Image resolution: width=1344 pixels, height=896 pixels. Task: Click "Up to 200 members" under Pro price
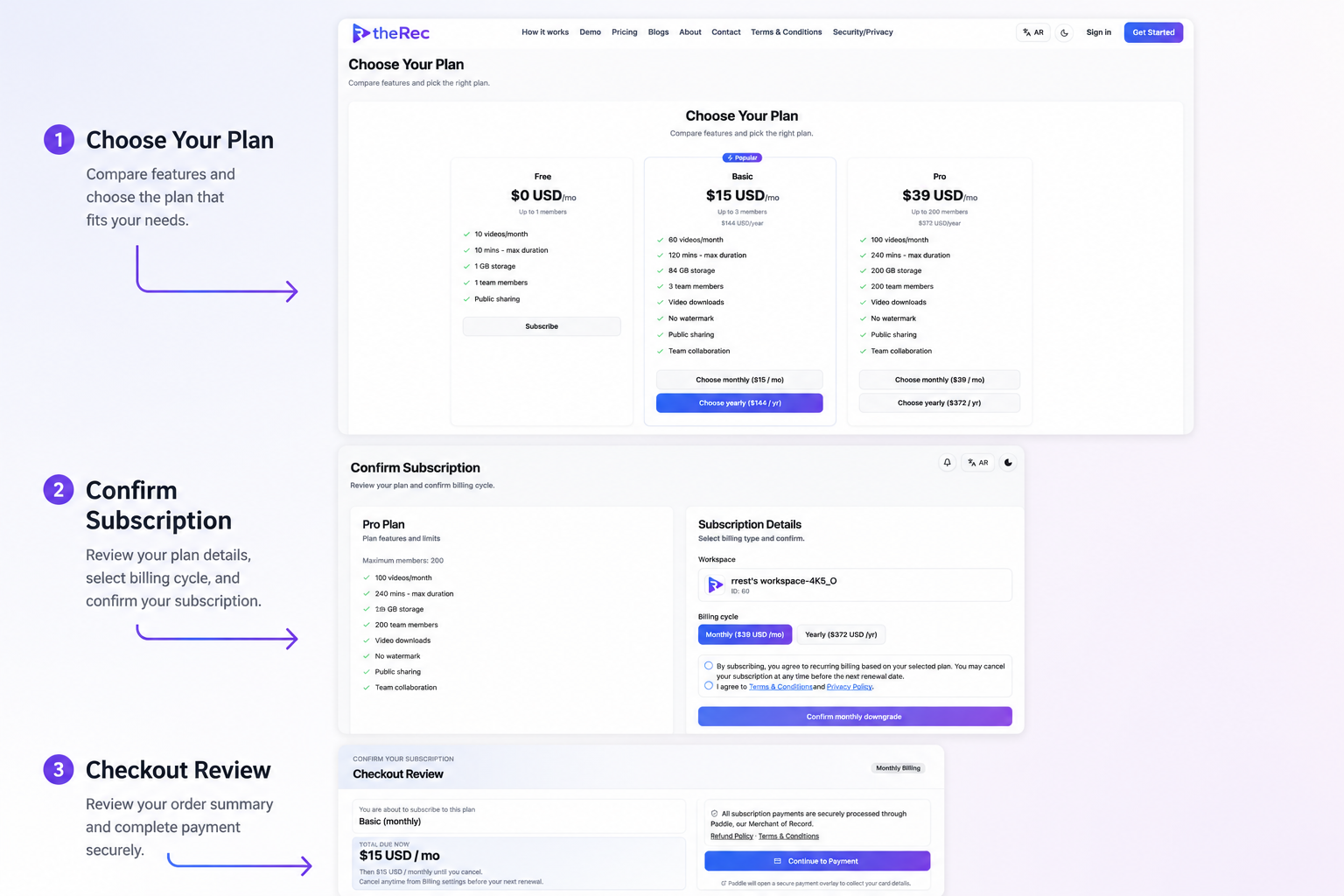940,212
